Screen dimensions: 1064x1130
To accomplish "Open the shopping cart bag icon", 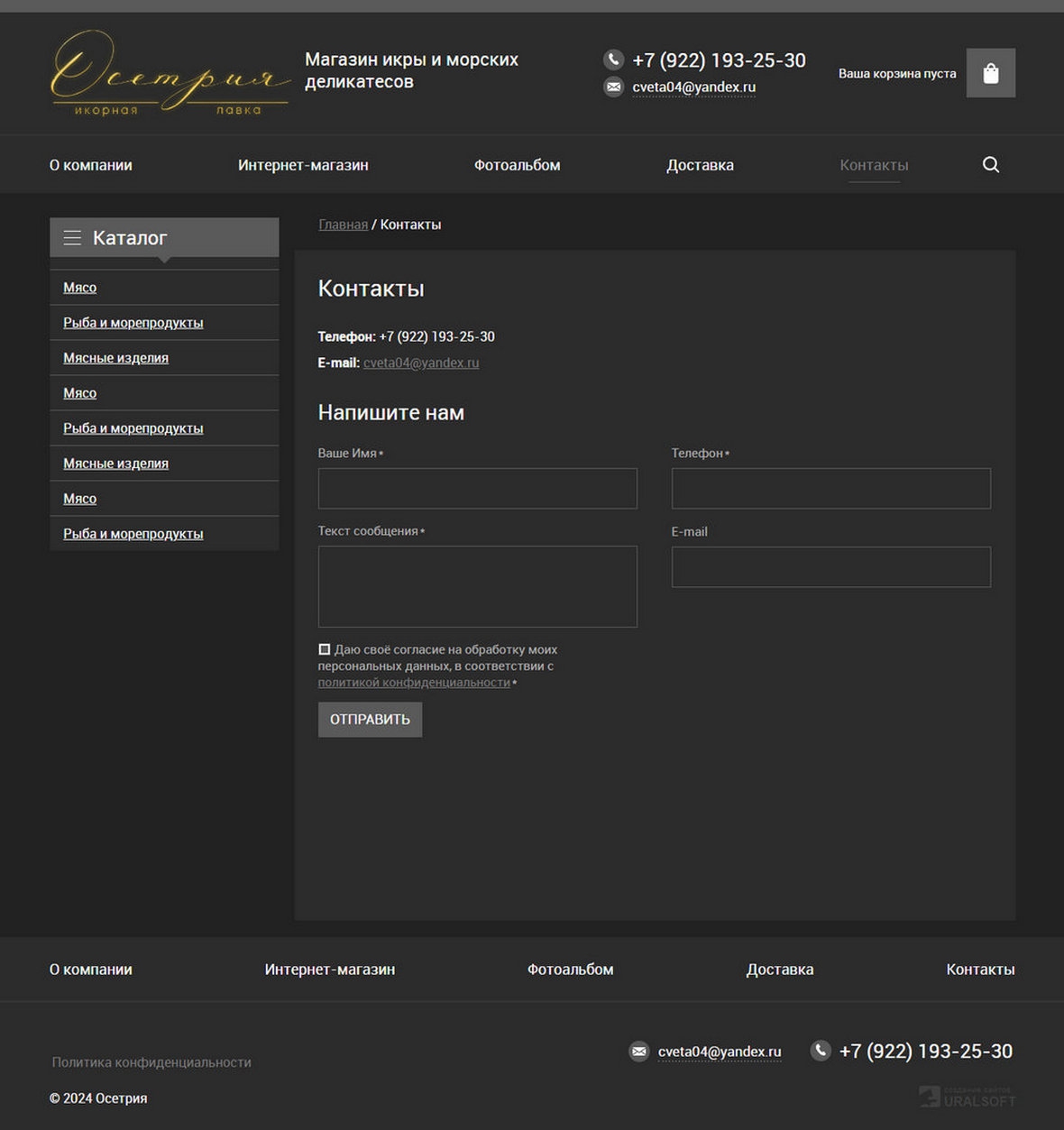I will click(x=990, y=73).
